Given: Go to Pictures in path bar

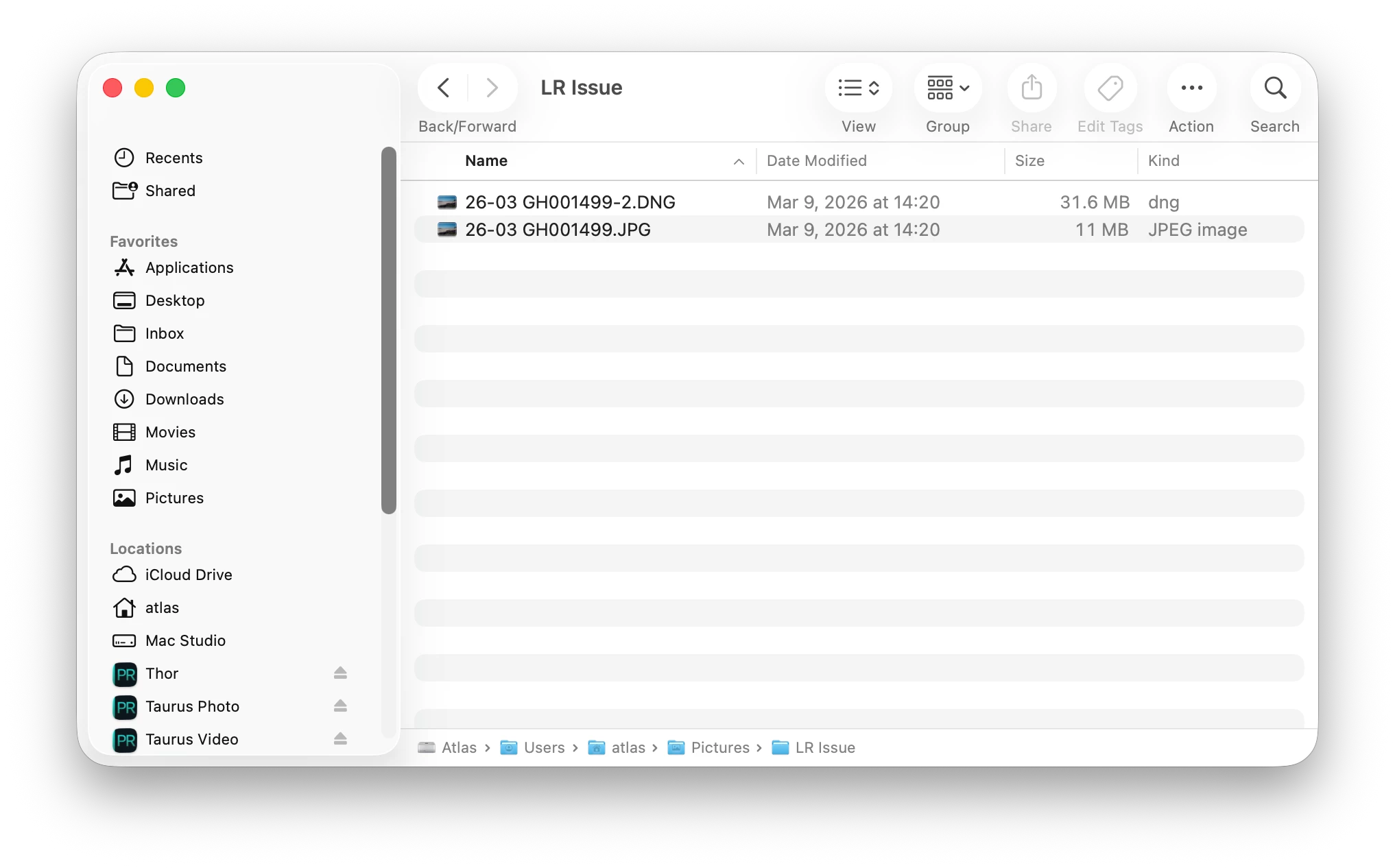Looking at the screenshot, I should tap(719, 747).
